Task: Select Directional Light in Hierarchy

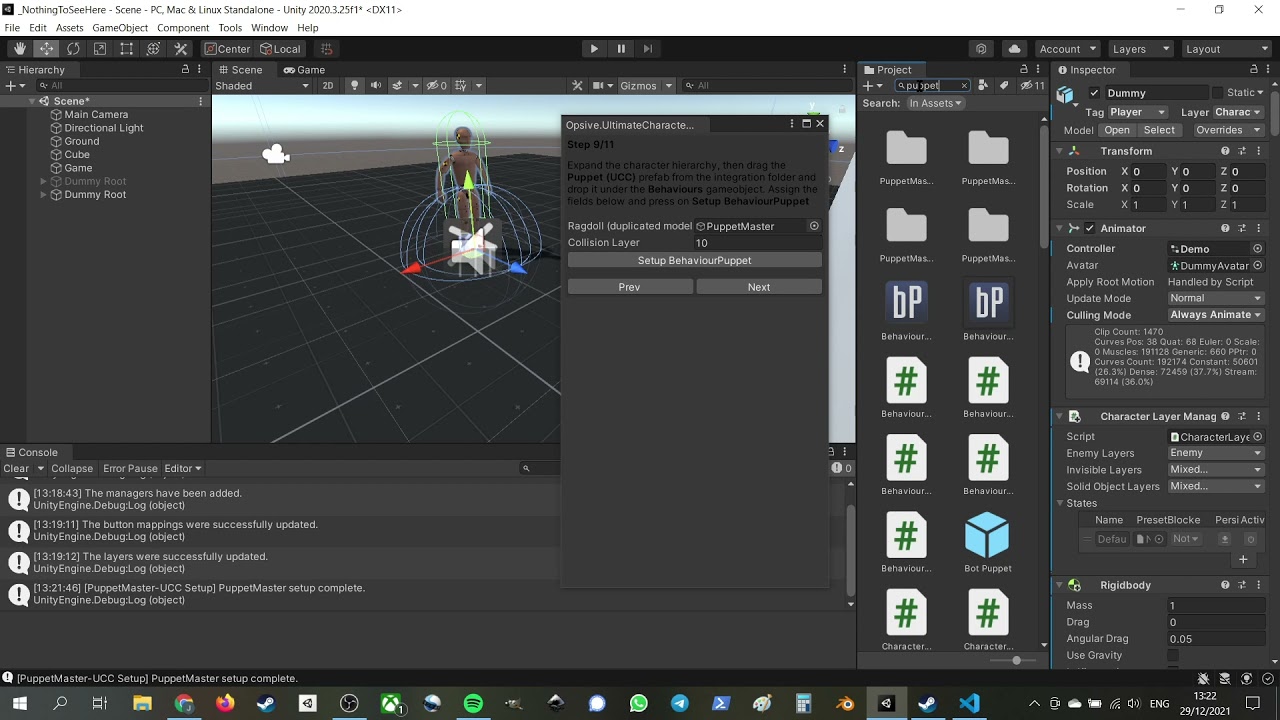Action: point(103,128)
